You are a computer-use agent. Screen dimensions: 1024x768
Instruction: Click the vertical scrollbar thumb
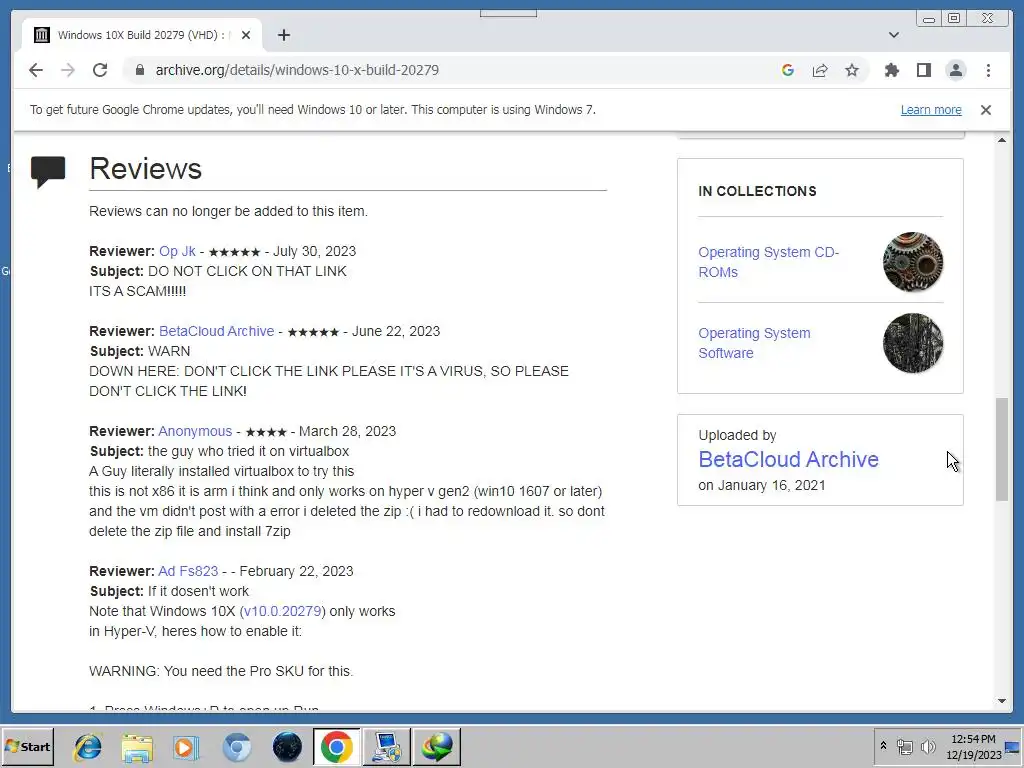(x=1002, y=449)
